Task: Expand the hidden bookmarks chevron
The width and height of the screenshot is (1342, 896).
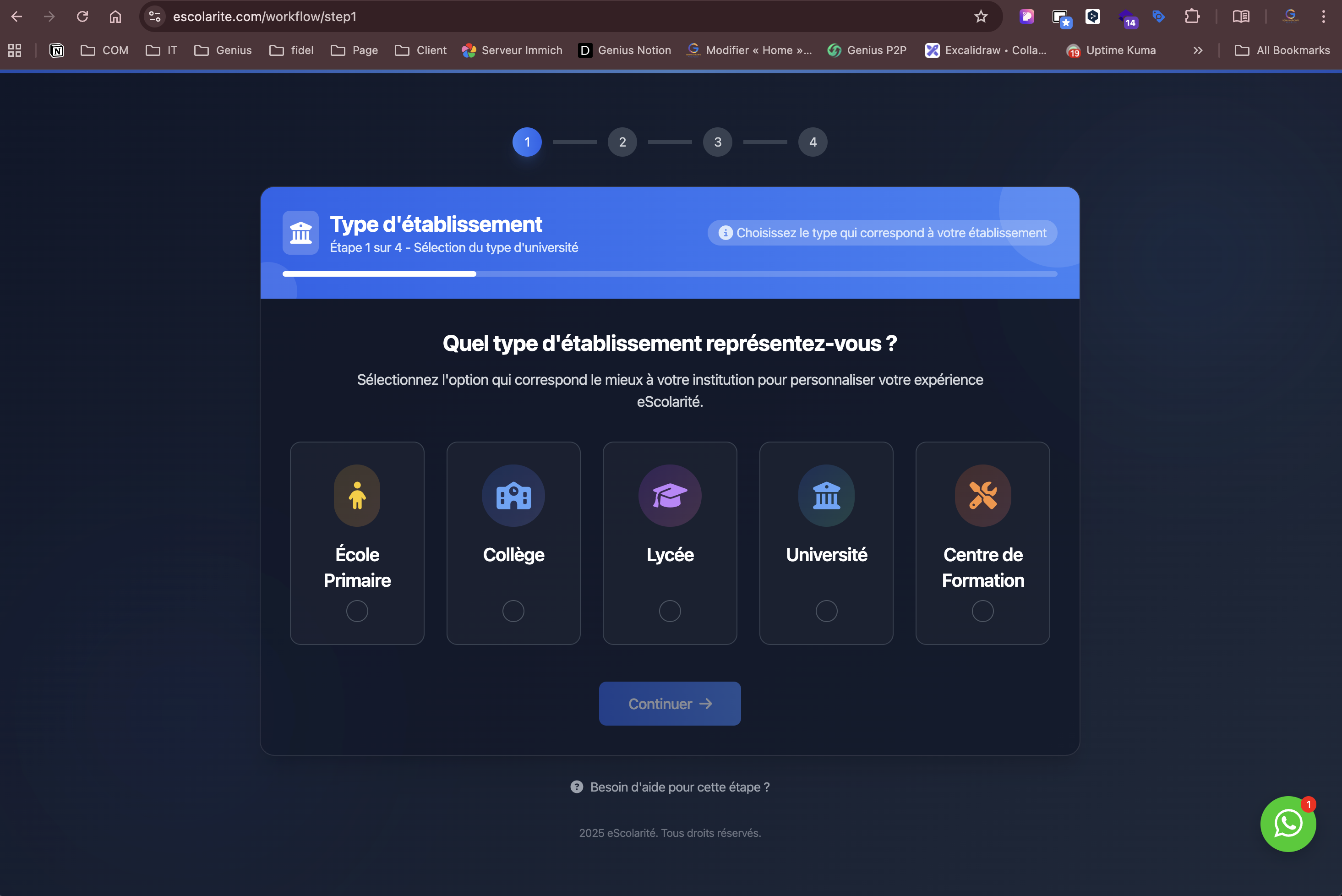Action: [1198, 50]
